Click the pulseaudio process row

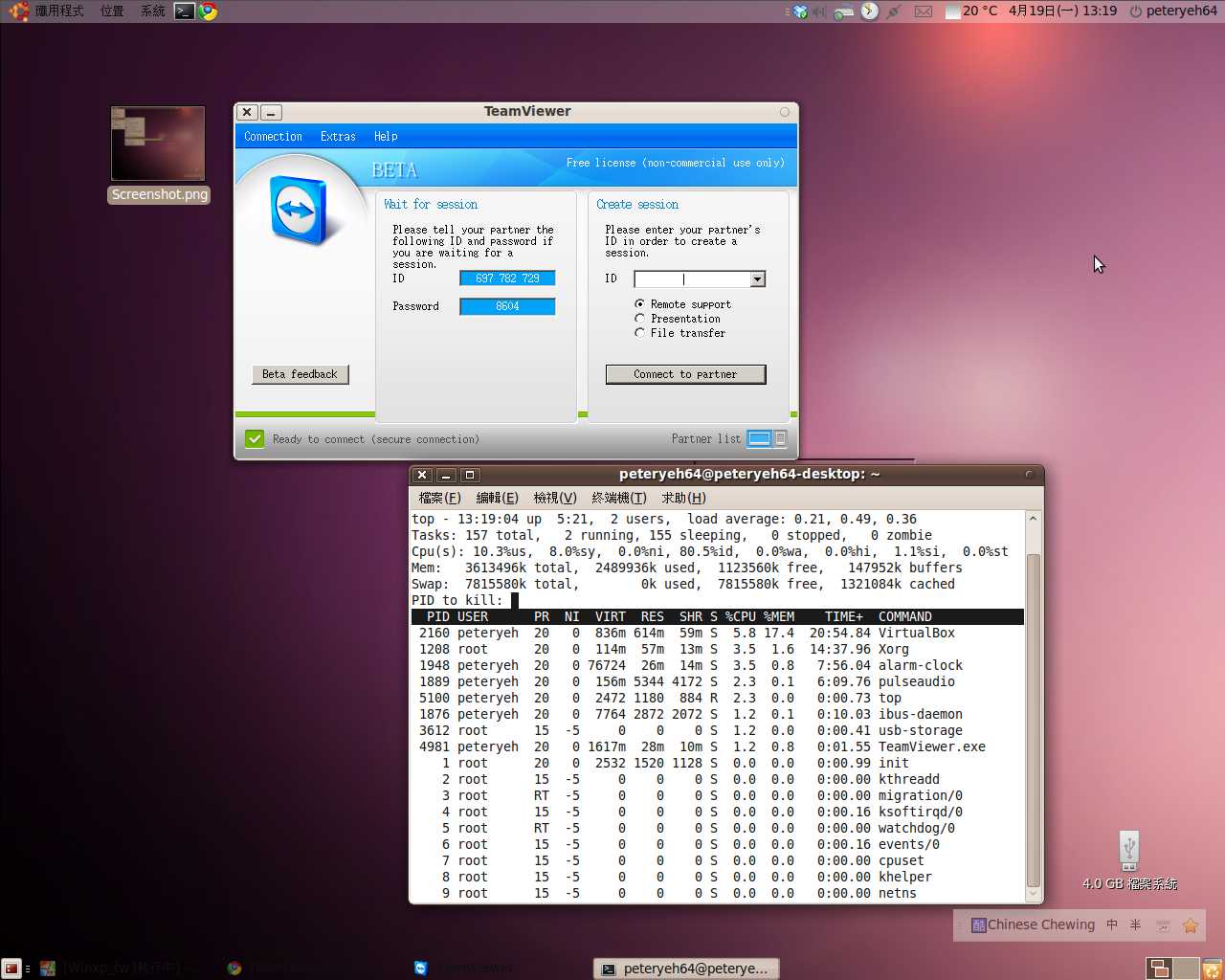pyautogui.click(x=718, y=681)
